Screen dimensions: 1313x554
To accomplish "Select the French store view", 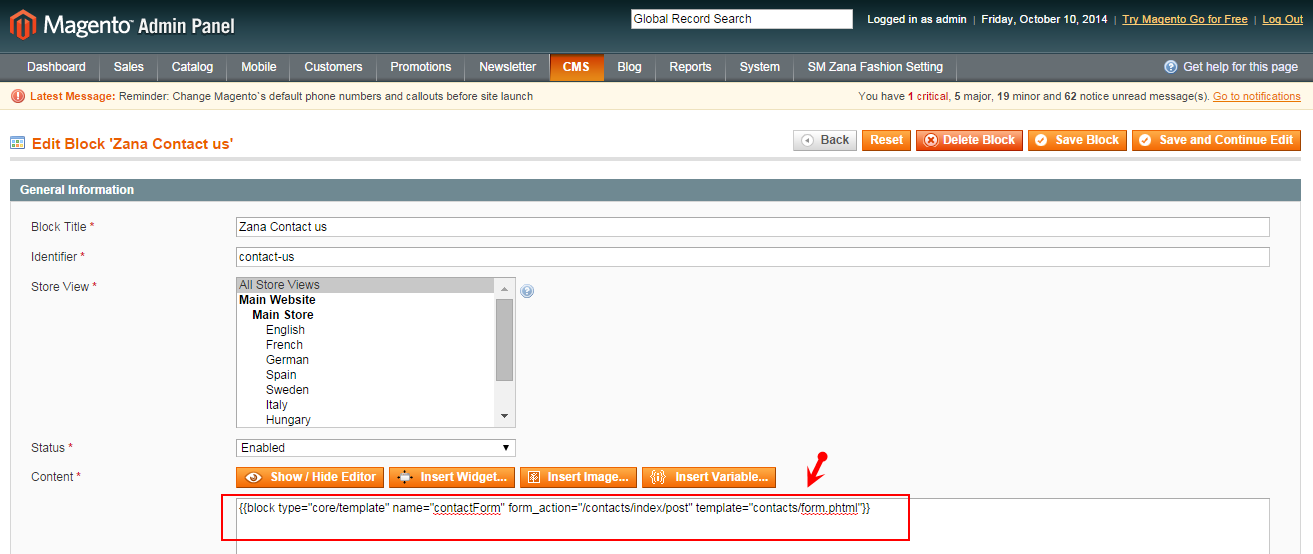I will [x=366, y=345].
